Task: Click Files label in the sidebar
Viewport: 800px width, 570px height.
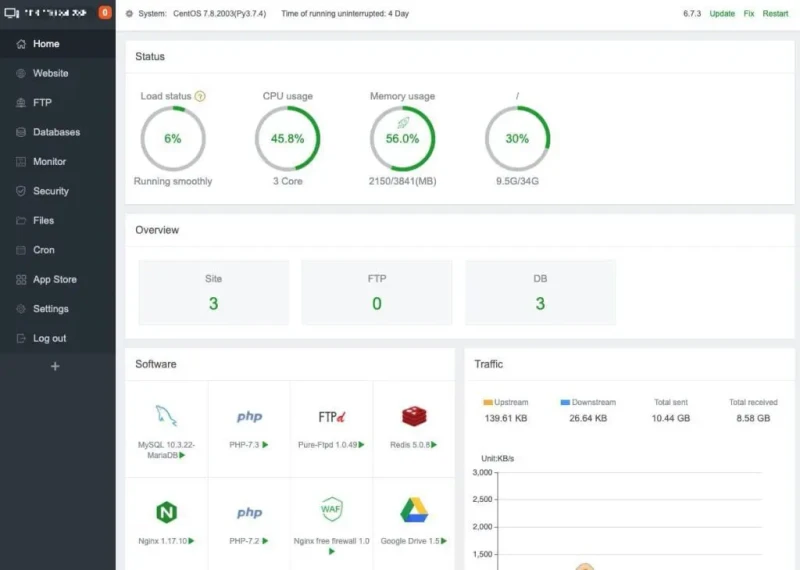Action: [43, 220]
